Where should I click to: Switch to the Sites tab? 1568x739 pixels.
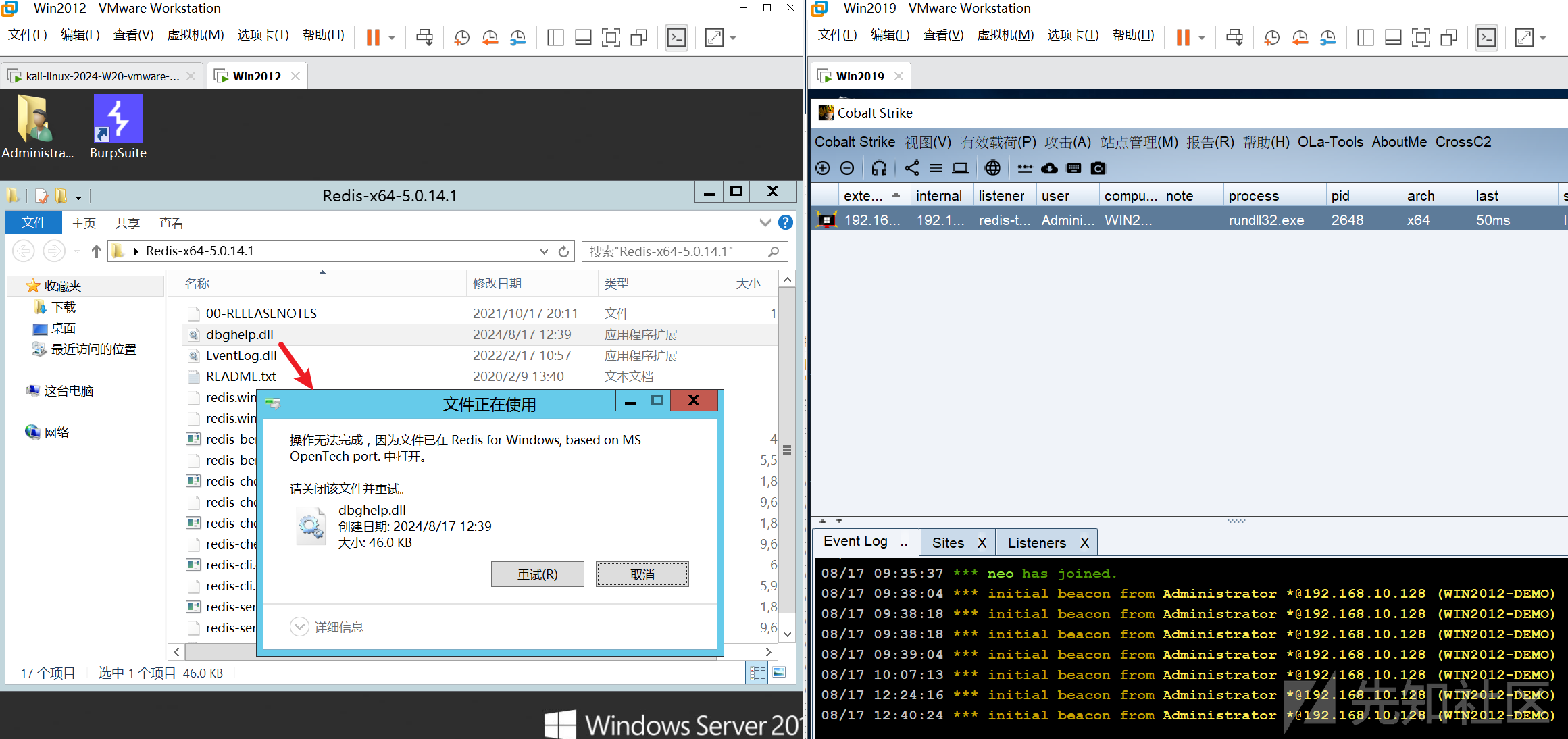tap(948, 542)
